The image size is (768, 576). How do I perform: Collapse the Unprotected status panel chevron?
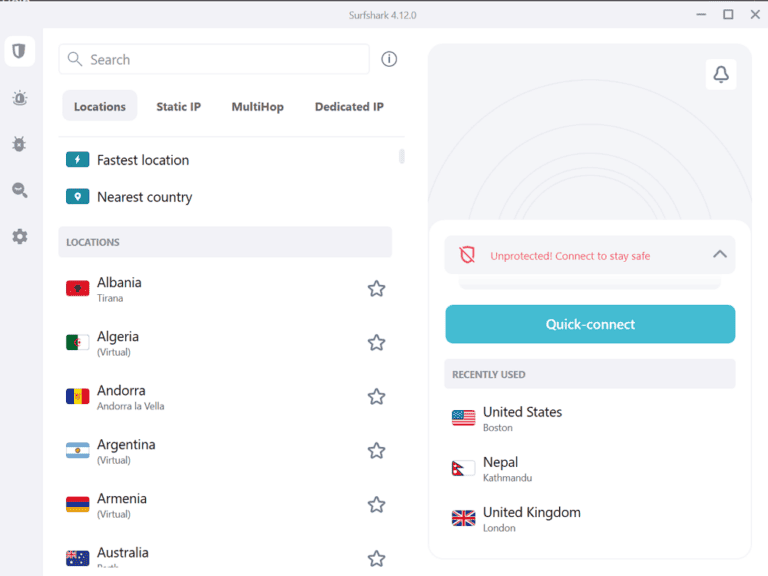click(719, 255)
